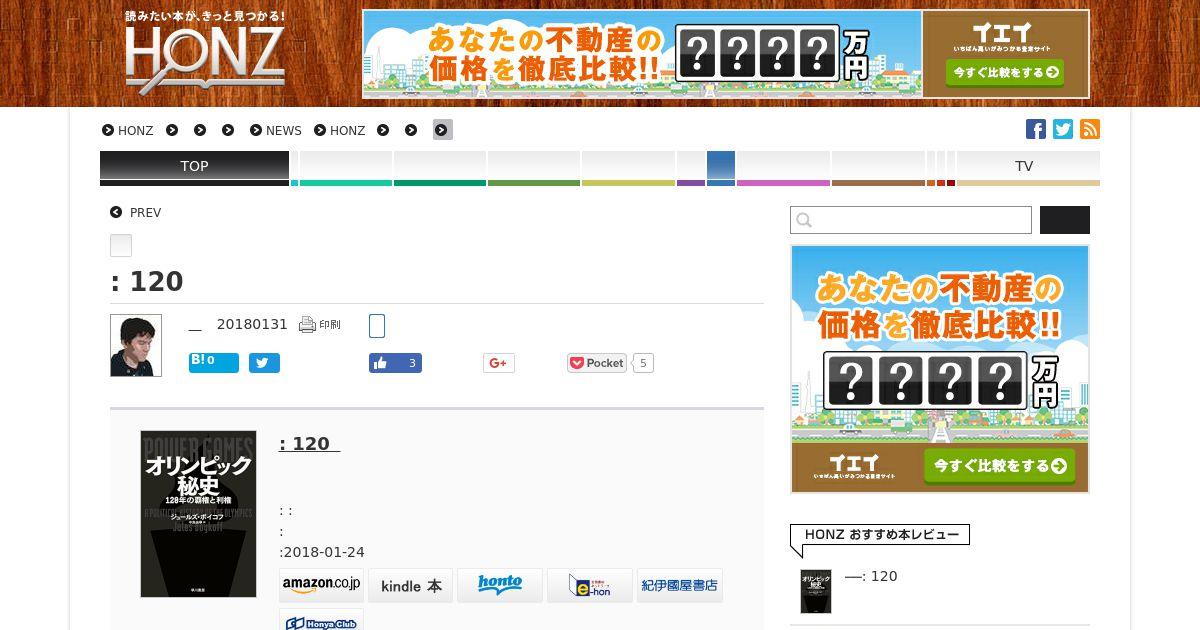This screenshot has height=630, width=1200.
Task: Click the Facebook like thumbs-up button
Action: 395,363
